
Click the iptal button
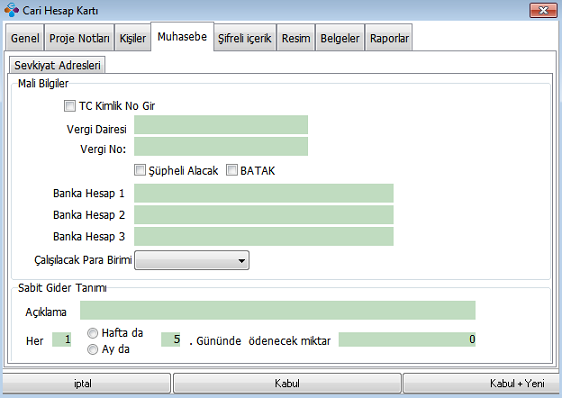point(86,383)
